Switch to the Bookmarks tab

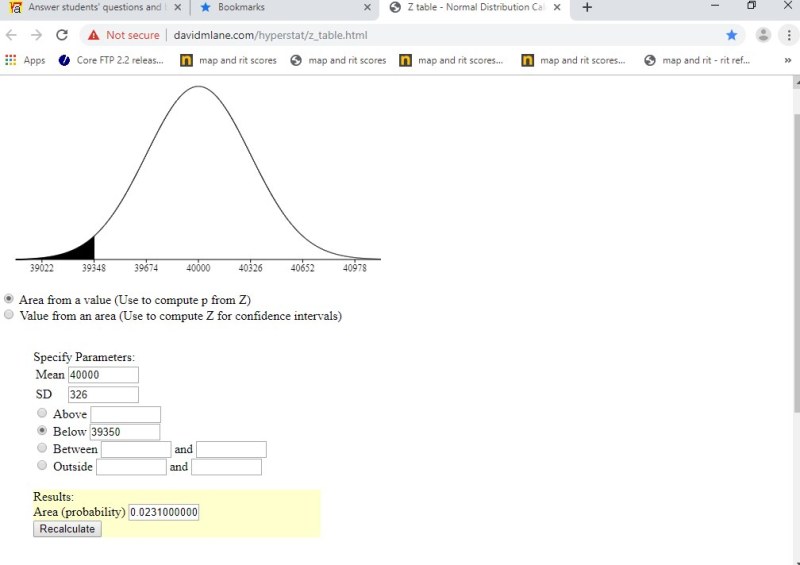click(283, 7)
